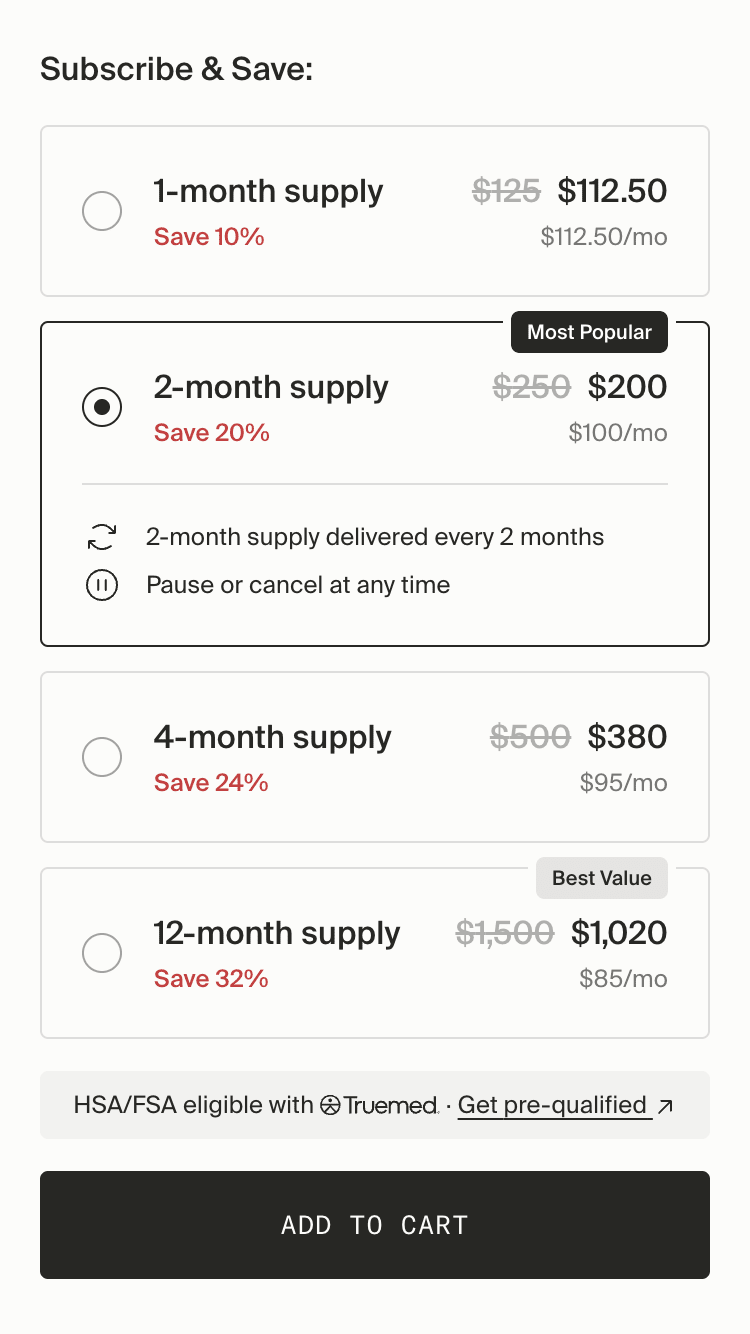Screen dimensions: 750x1334
Task: Click the Best Value badge
Action: (x=602, y=878)
